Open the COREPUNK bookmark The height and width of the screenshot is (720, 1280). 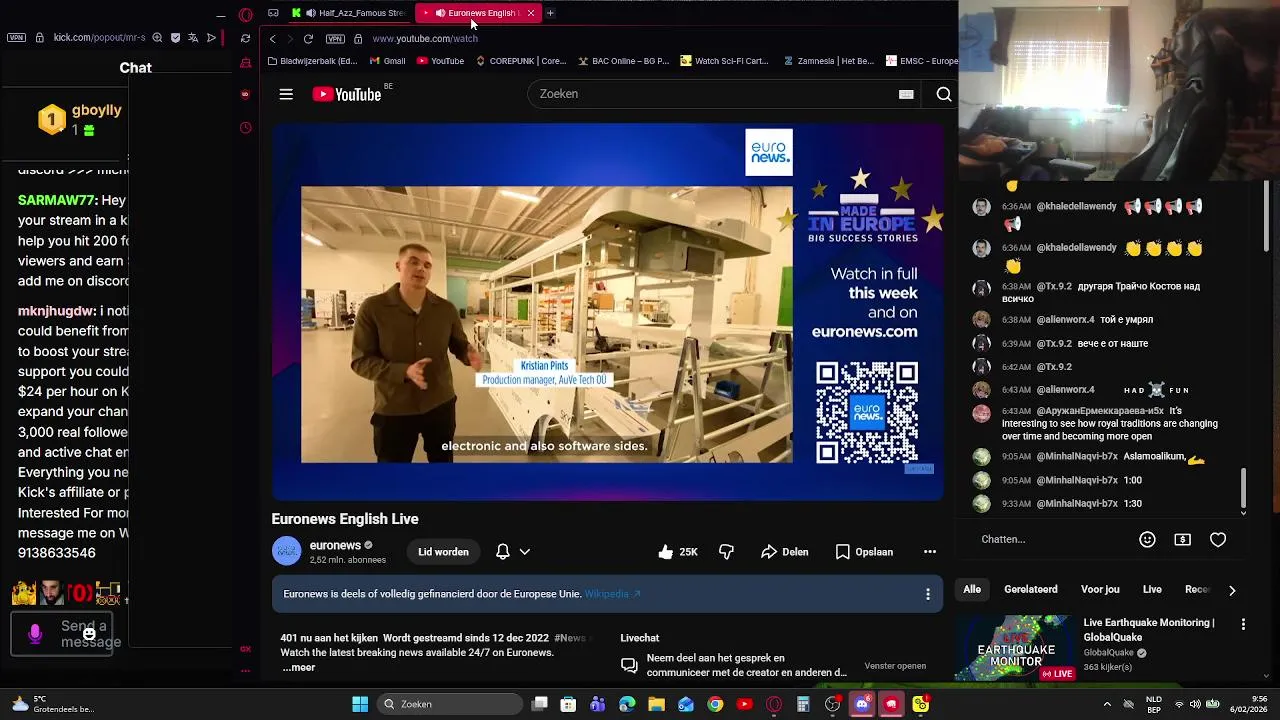520,61
